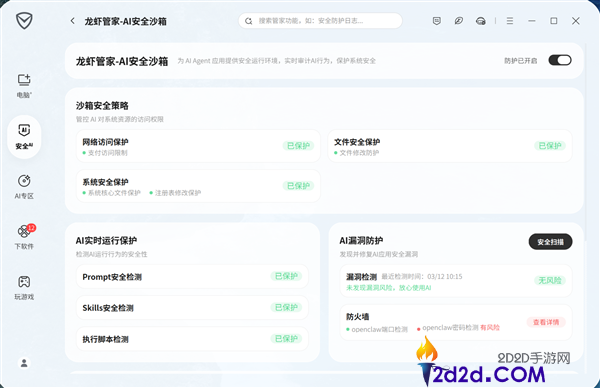Click 已保护 status on 文件安全保护
The image size is (600, 388).
550,146
